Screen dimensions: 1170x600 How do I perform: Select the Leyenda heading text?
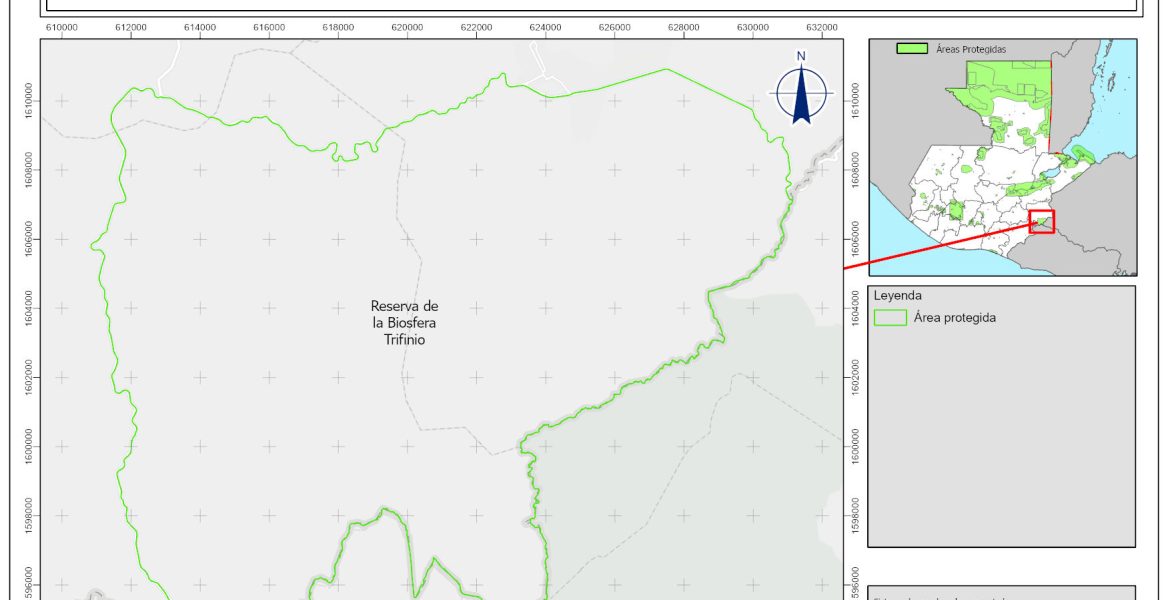[897, 296]
